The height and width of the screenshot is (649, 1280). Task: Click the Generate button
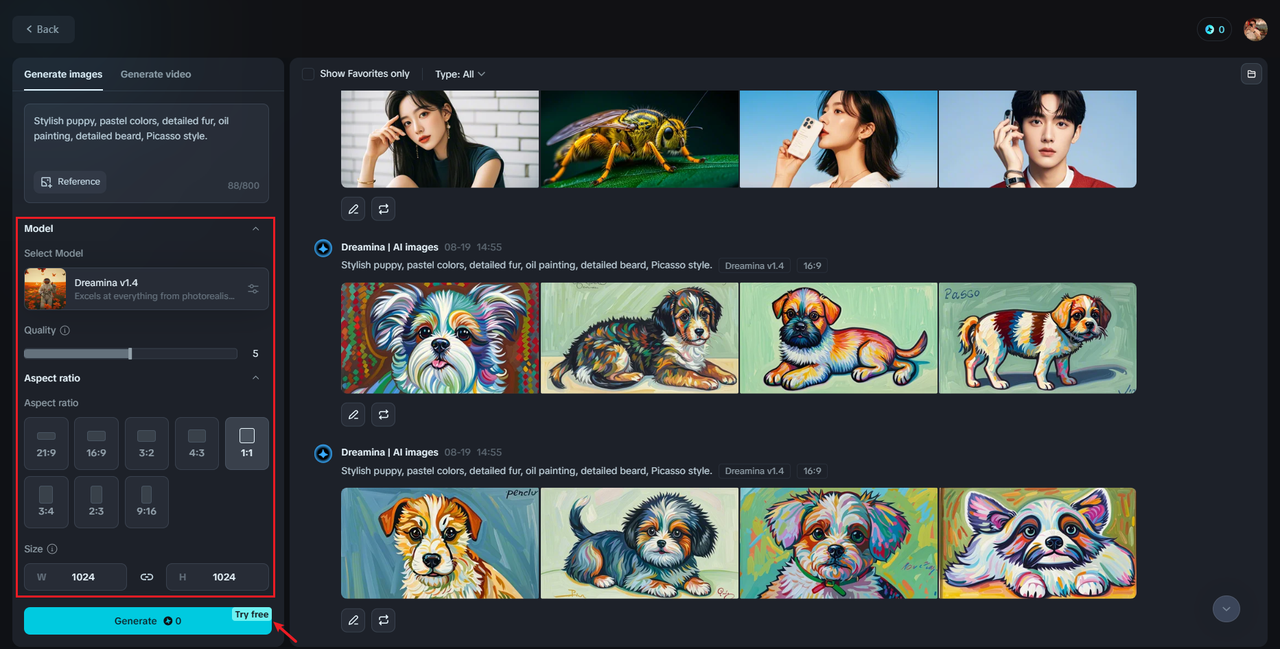(147, 621)
